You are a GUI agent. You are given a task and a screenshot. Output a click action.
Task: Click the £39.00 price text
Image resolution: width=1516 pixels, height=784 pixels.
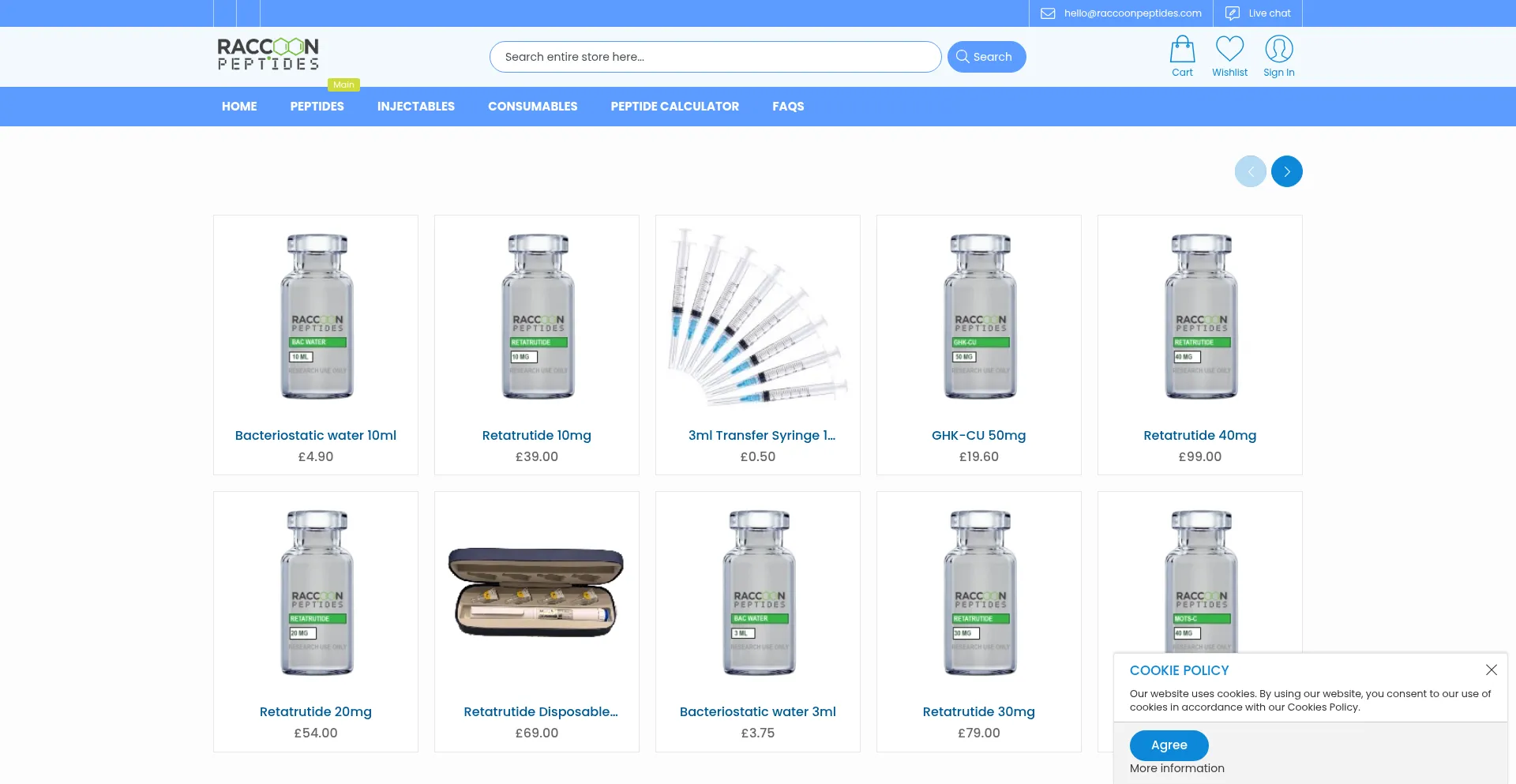[x=537, y=456]
